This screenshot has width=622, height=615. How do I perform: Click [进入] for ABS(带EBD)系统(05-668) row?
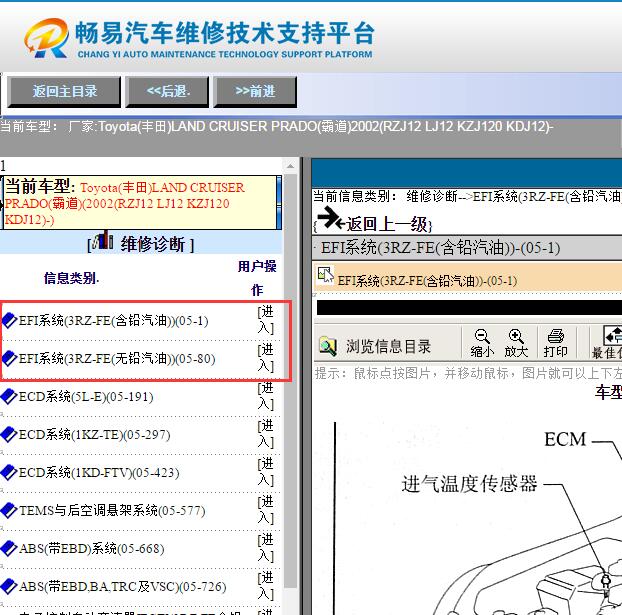[x=265, y=548]
